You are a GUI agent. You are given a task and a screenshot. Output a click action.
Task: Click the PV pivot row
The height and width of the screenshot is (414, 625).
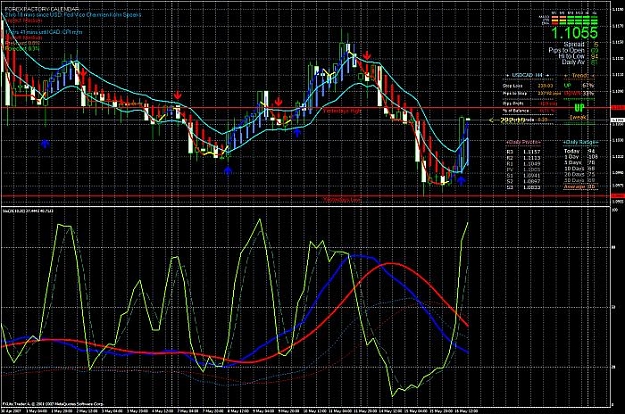523,170
